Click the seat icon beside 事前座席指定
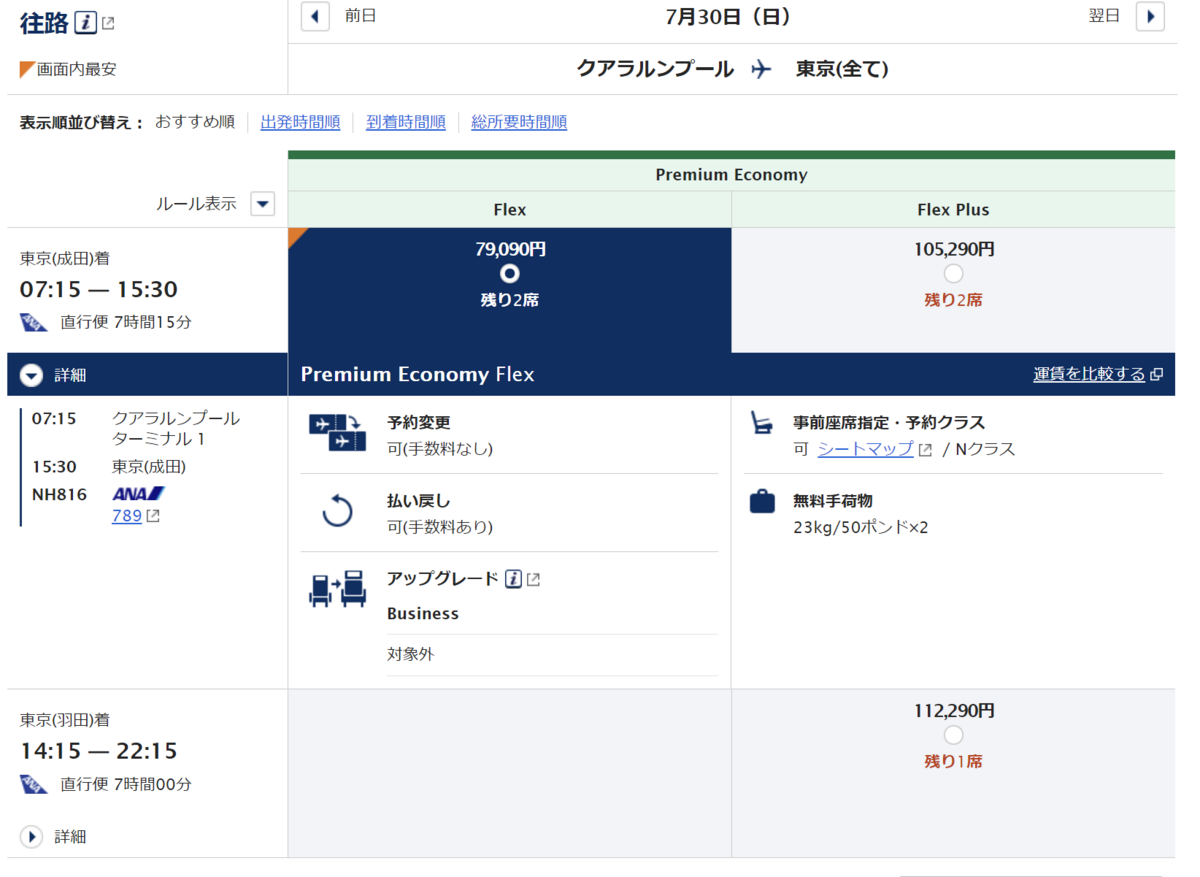Screen dimensions: 1200x877 762,424
